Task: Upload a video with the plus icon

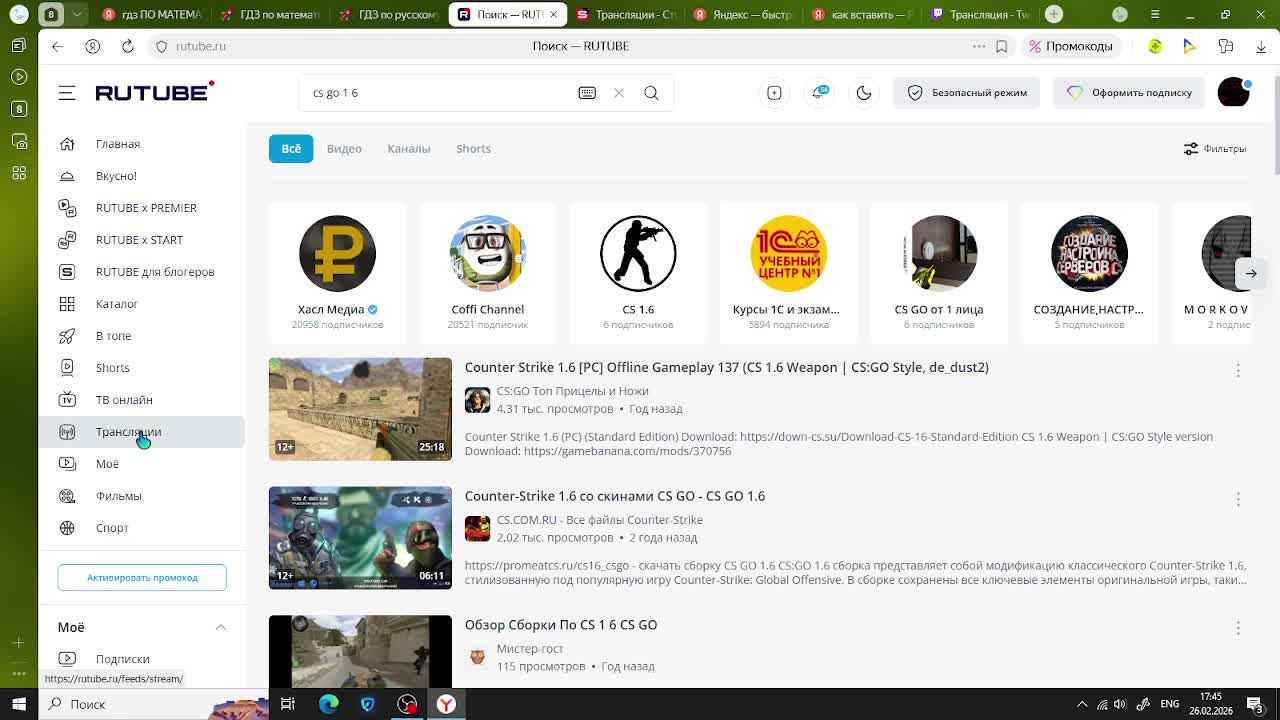Action: (774, 93)
